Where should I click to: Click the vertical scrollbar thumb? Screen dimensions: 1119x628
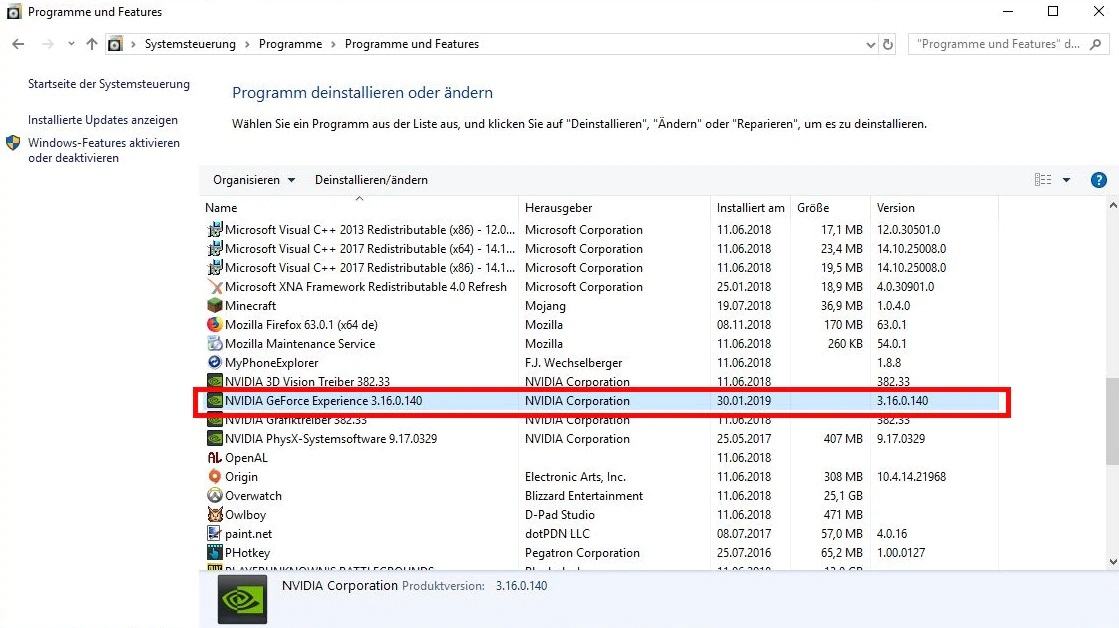(1113, 421)
